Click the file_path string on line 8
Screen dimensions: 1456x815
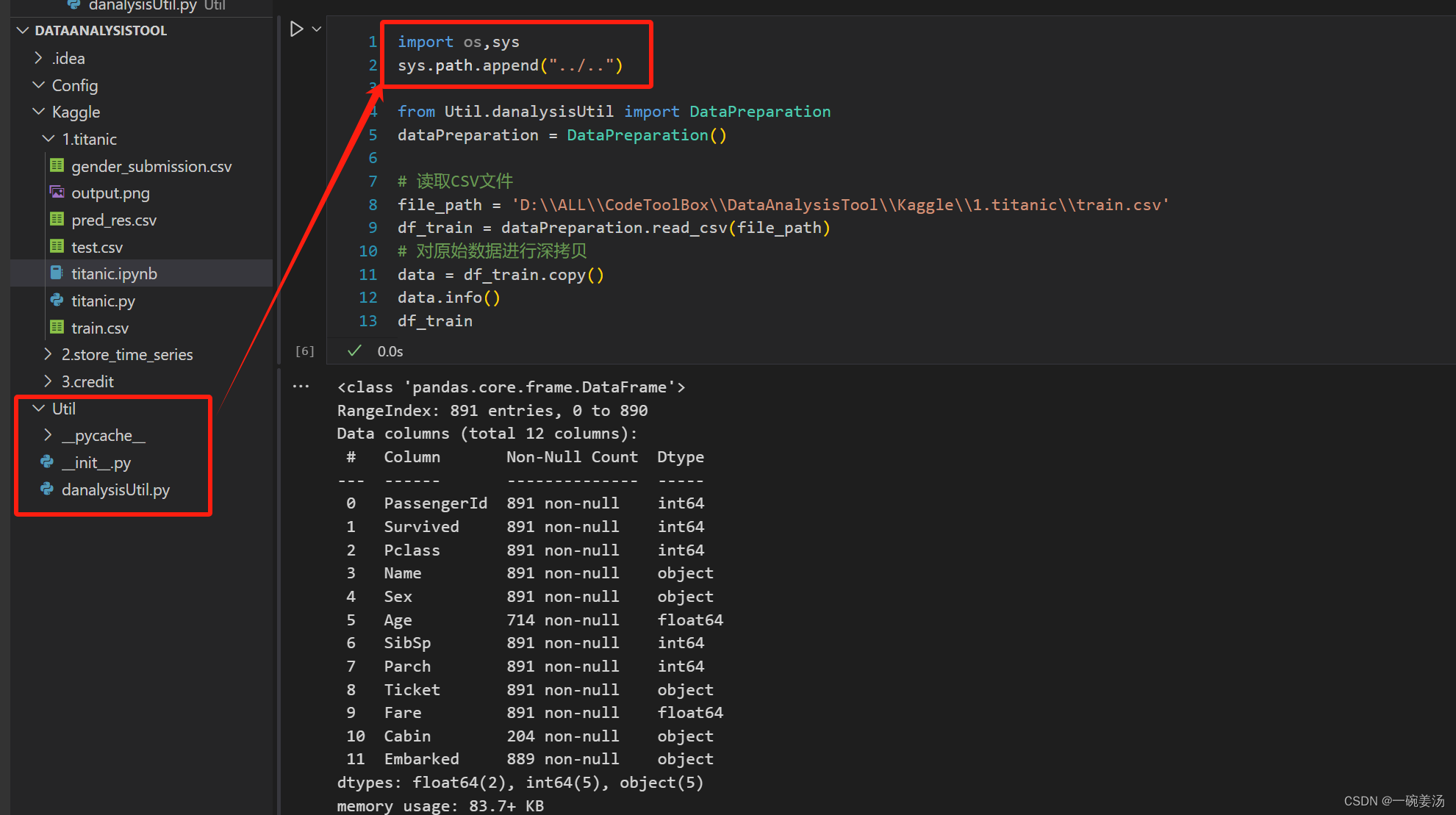[840, 205]
